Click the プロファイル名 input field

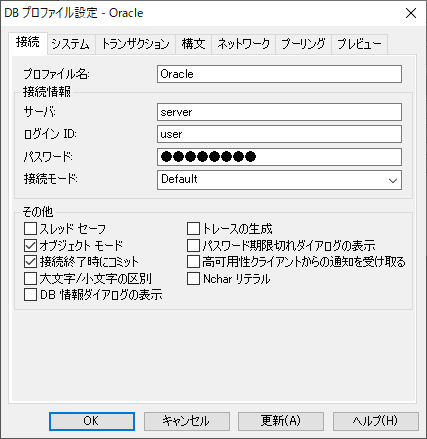pos(279,74)
